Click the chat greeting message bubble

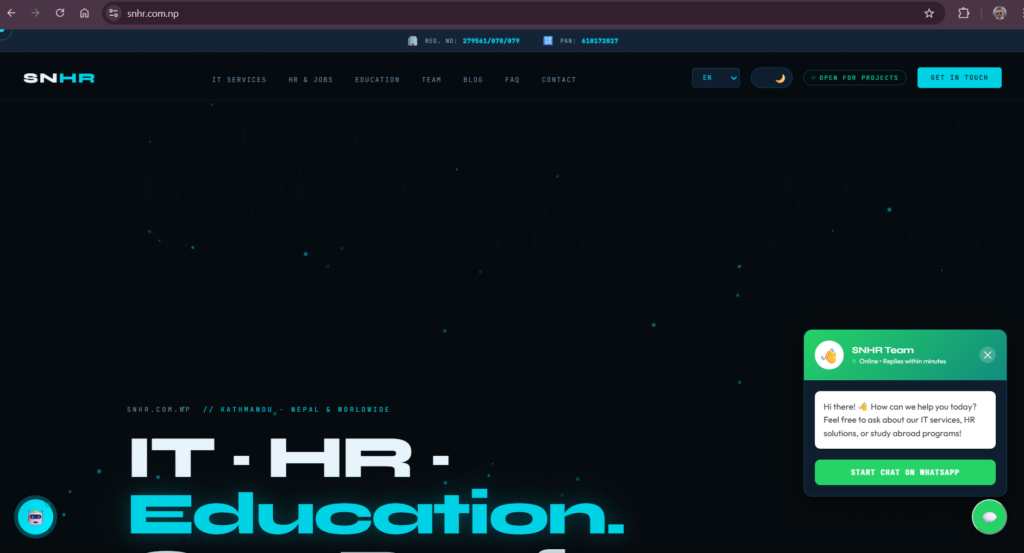pos(905,420)
